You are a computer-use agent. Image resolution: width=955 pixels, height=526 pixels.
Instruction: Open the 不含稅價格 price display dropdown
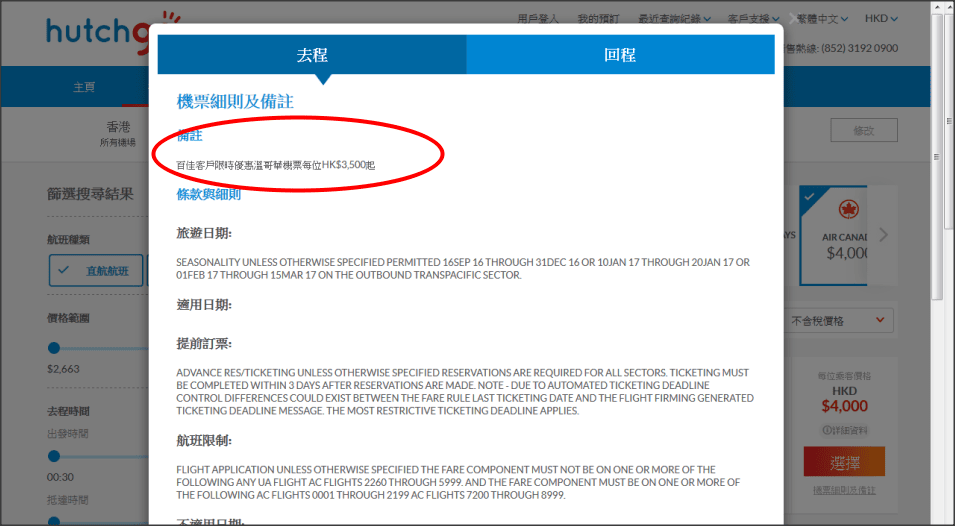(838, 320)
